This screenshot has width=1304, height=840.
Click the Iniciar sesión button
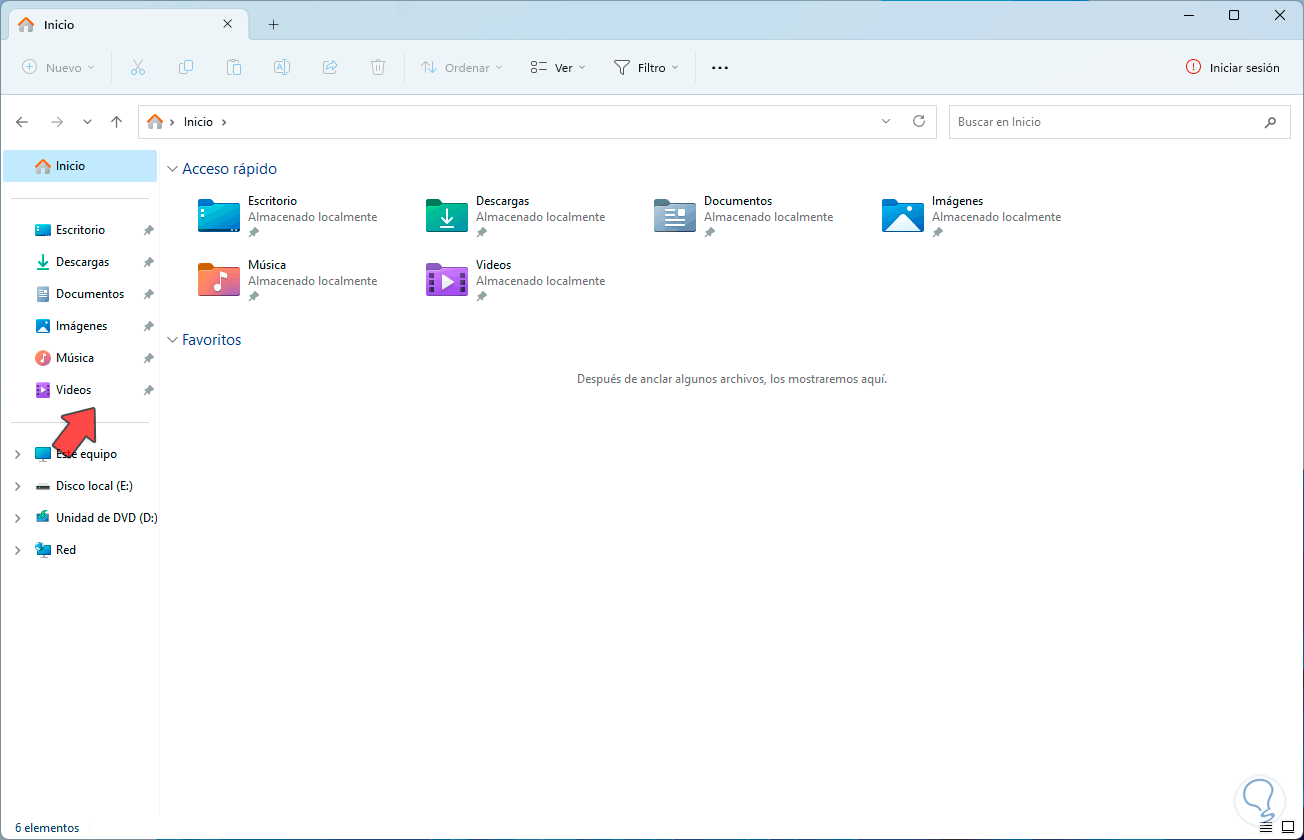click(1232, 67)
